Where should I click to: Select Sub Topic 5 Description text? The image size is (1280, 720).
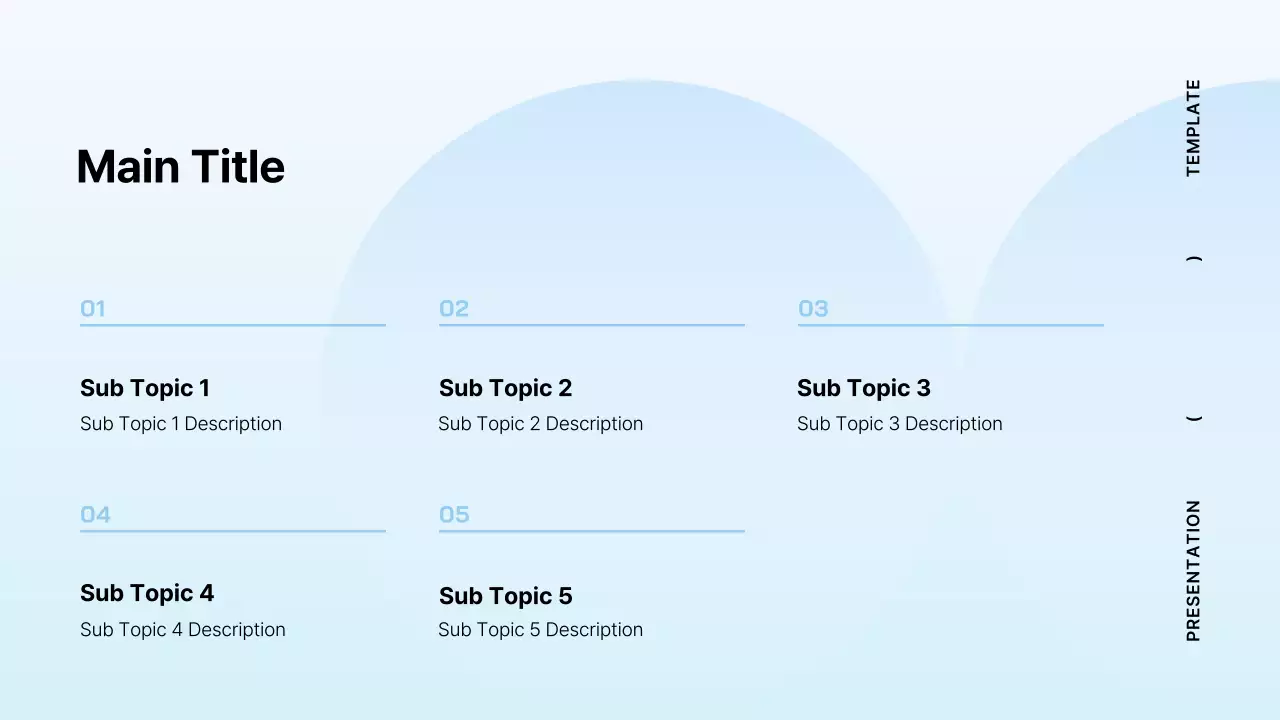pos(540,630)
